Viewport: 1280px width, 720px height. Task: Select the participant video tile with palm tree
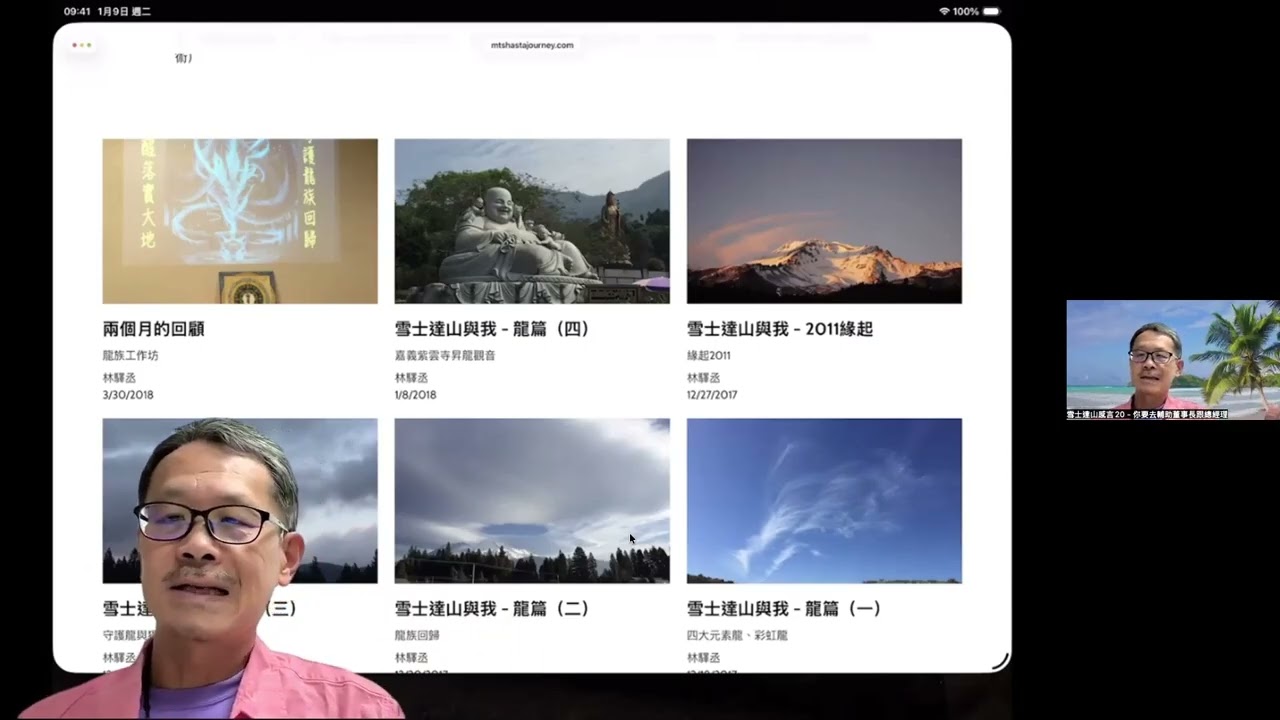click(x=1172, y=360)
